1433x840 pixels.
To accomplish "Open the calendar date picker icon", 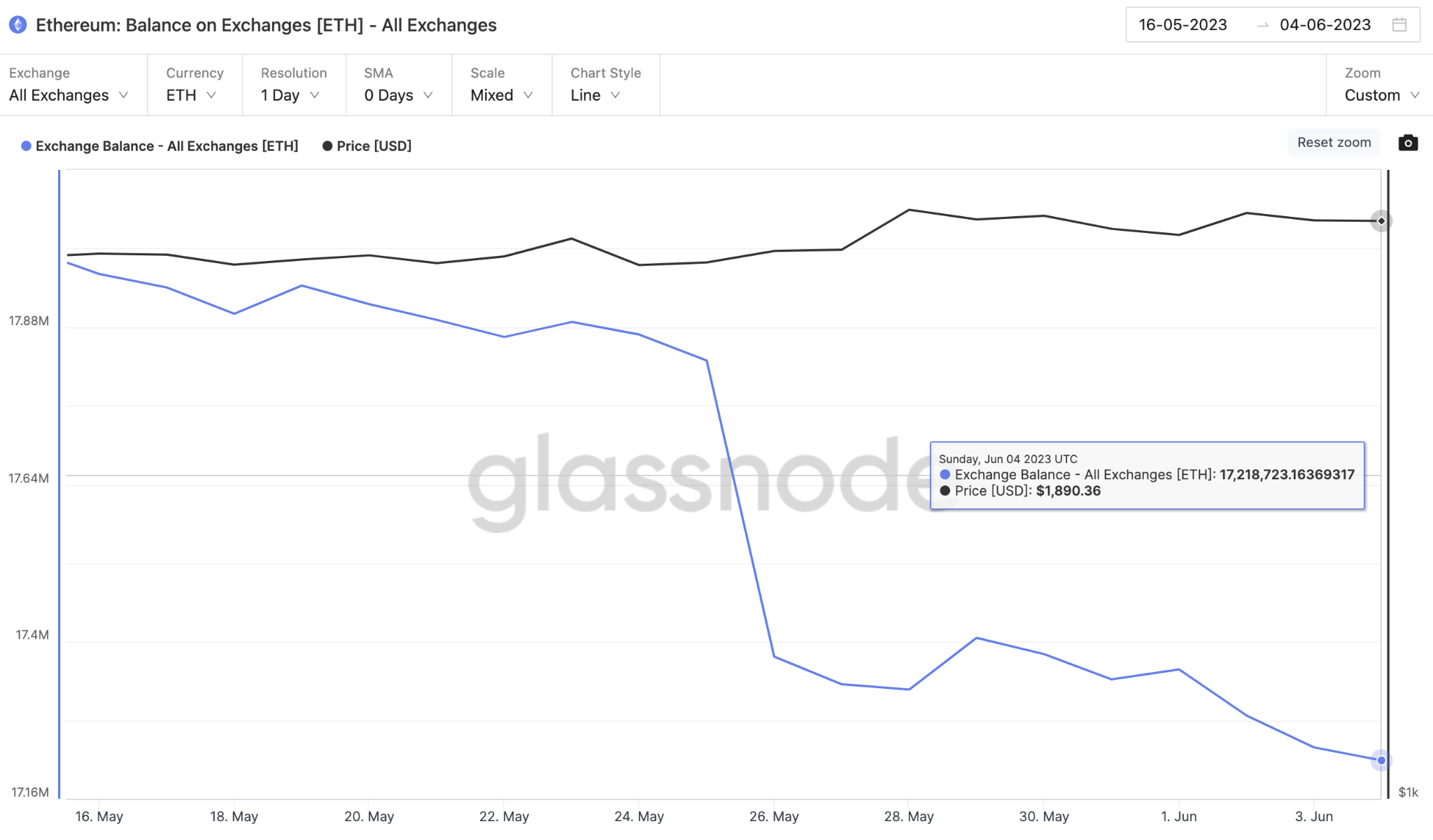I will (x=1399, y=25).
